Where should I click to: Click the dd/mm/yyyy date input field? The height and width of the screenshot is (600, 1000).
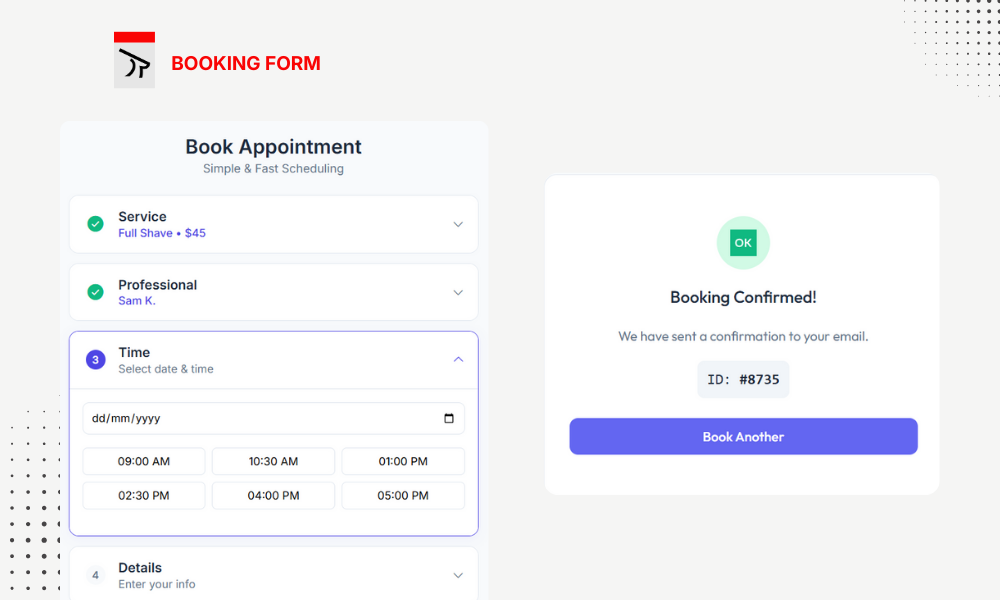coord(250,418)
